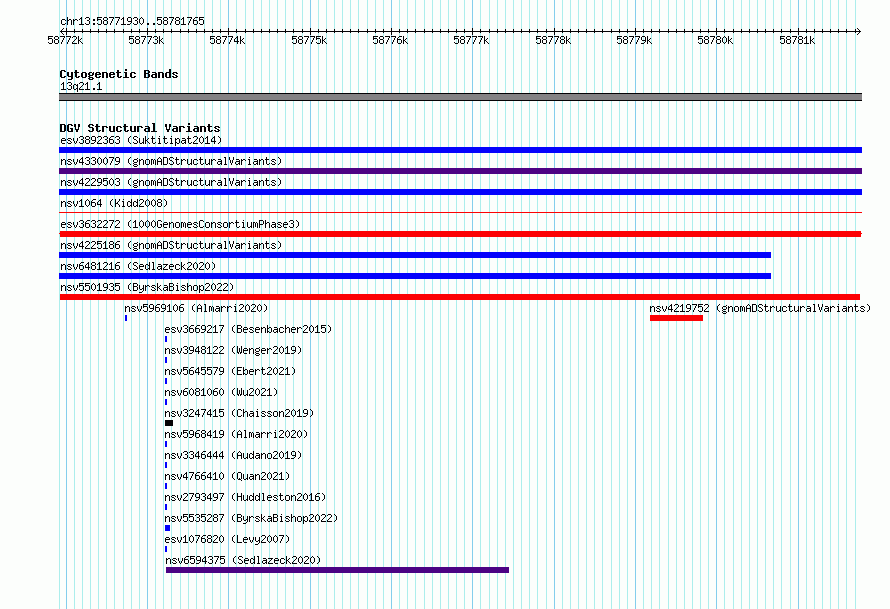The height and width of the screenshot is (609, 890).
Task: Click the small blue mark under nsv5969106
Action: 126,318
